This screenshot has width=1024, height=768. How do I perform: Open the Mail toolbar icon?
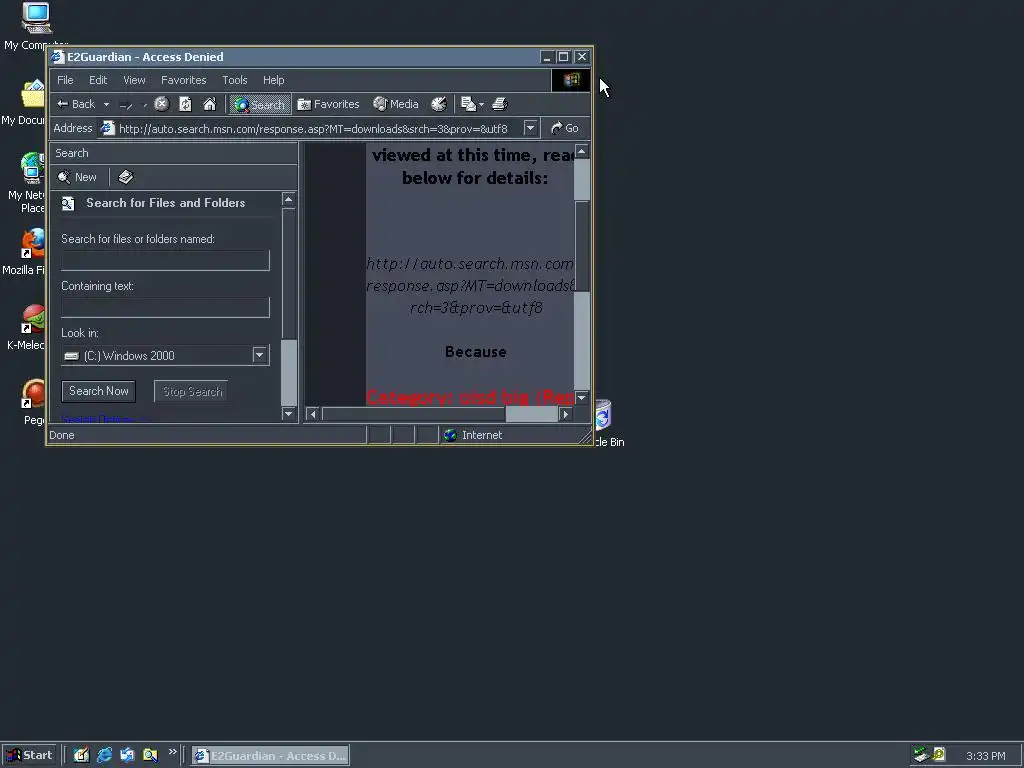468,104
